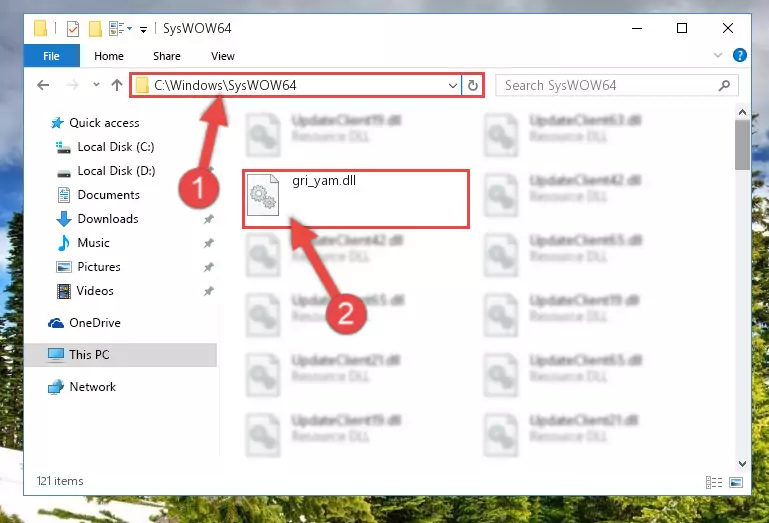Viewport: 769px width, 523px height.
Task: Open Local Disk (D:) in the sidebar
Action: (x=116, y=171)
